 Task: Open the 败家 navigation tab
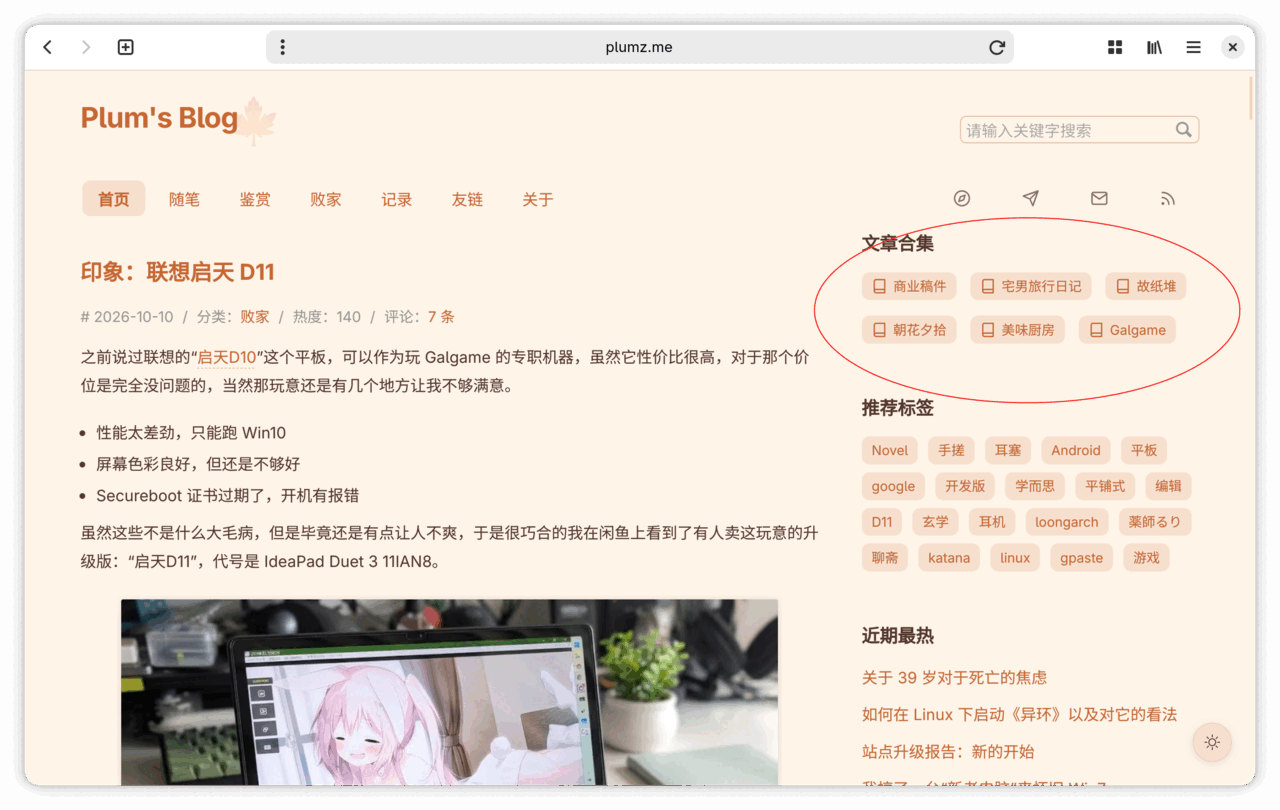click(326, 199)
